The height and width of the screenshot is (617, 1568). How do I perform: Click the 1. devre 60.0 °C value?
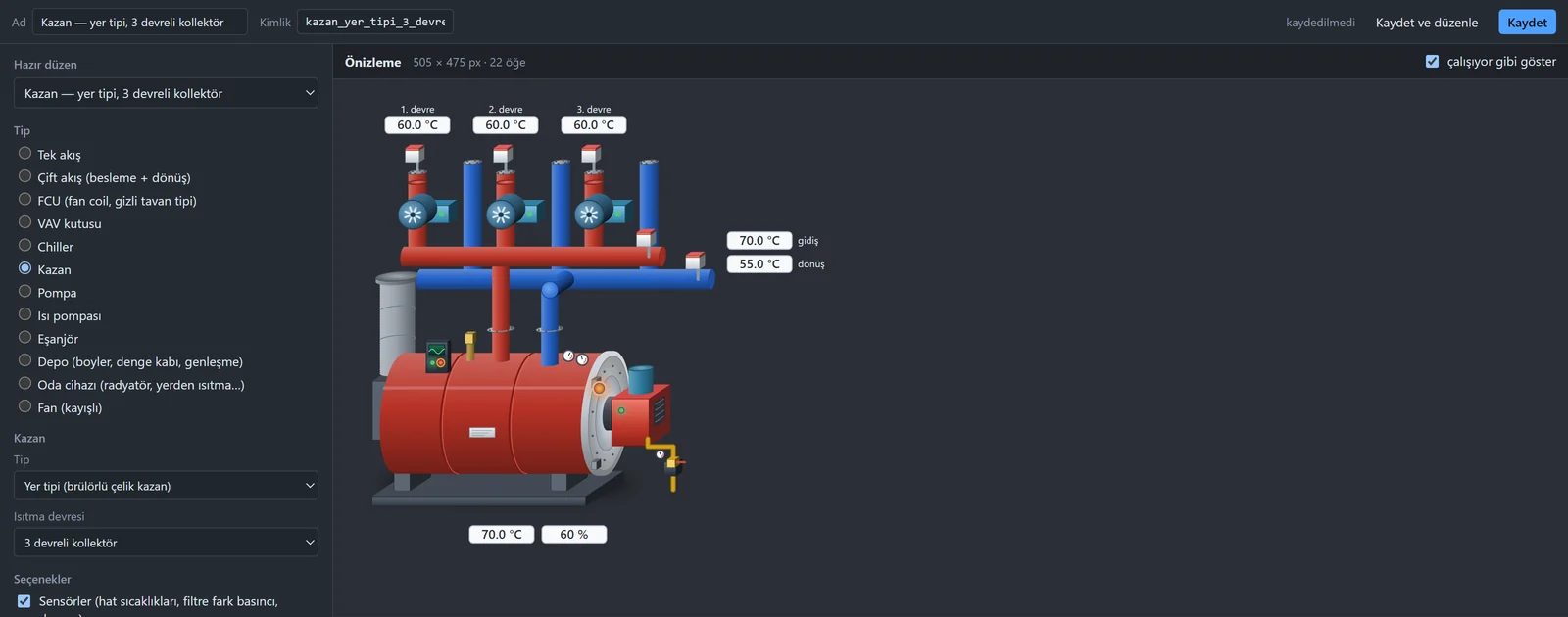coord(417,125)
